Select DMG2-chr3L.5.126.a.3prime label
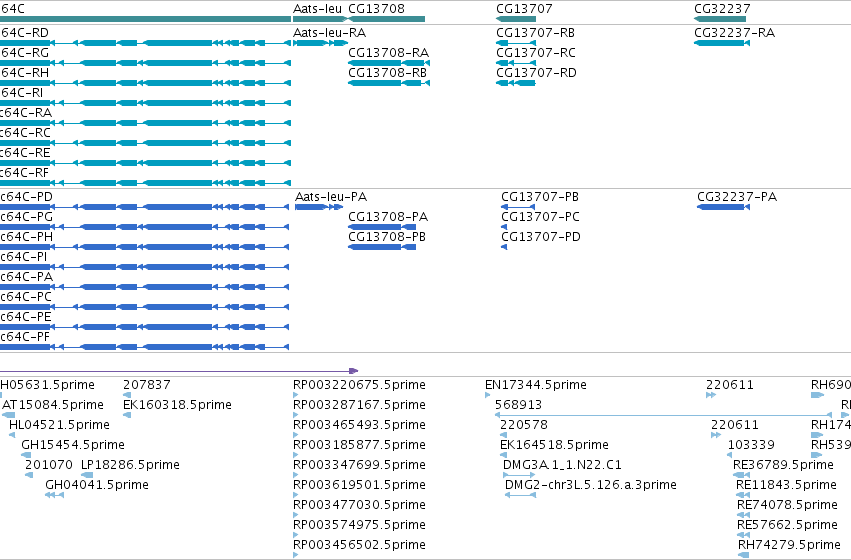The image size is (851, 560). pos(590,485)
